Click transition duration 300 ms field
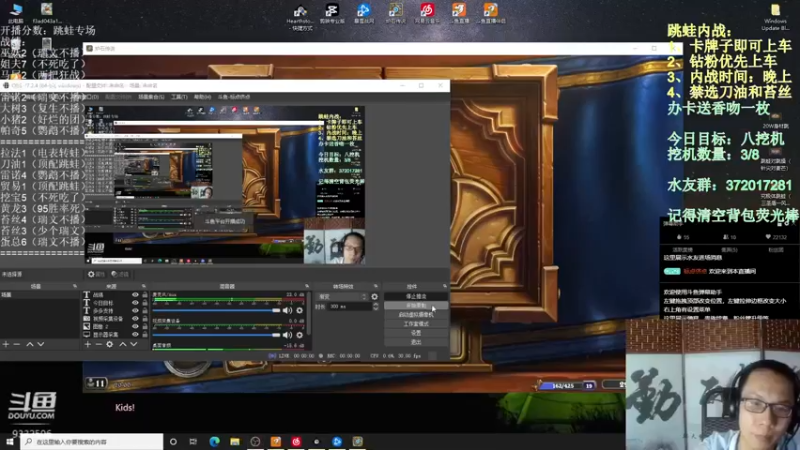 pos(349,307)
